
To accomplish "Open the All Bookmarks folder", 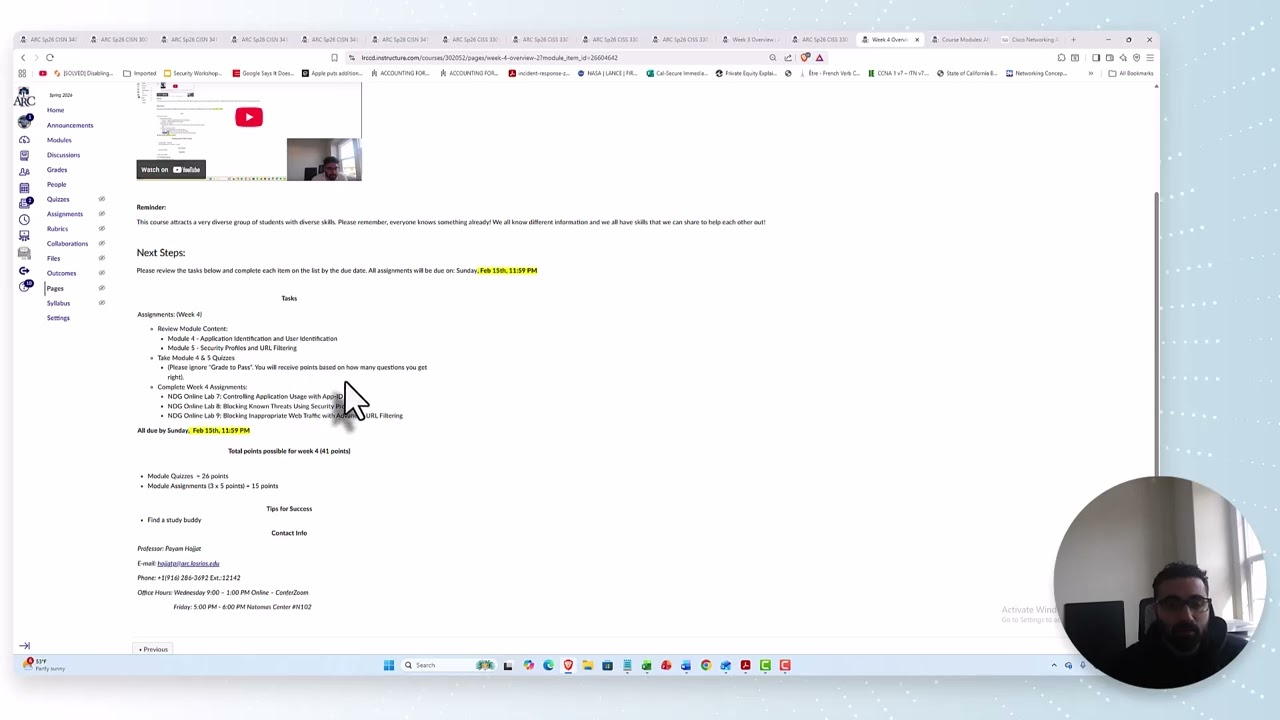I will (x=1130, y=73).
